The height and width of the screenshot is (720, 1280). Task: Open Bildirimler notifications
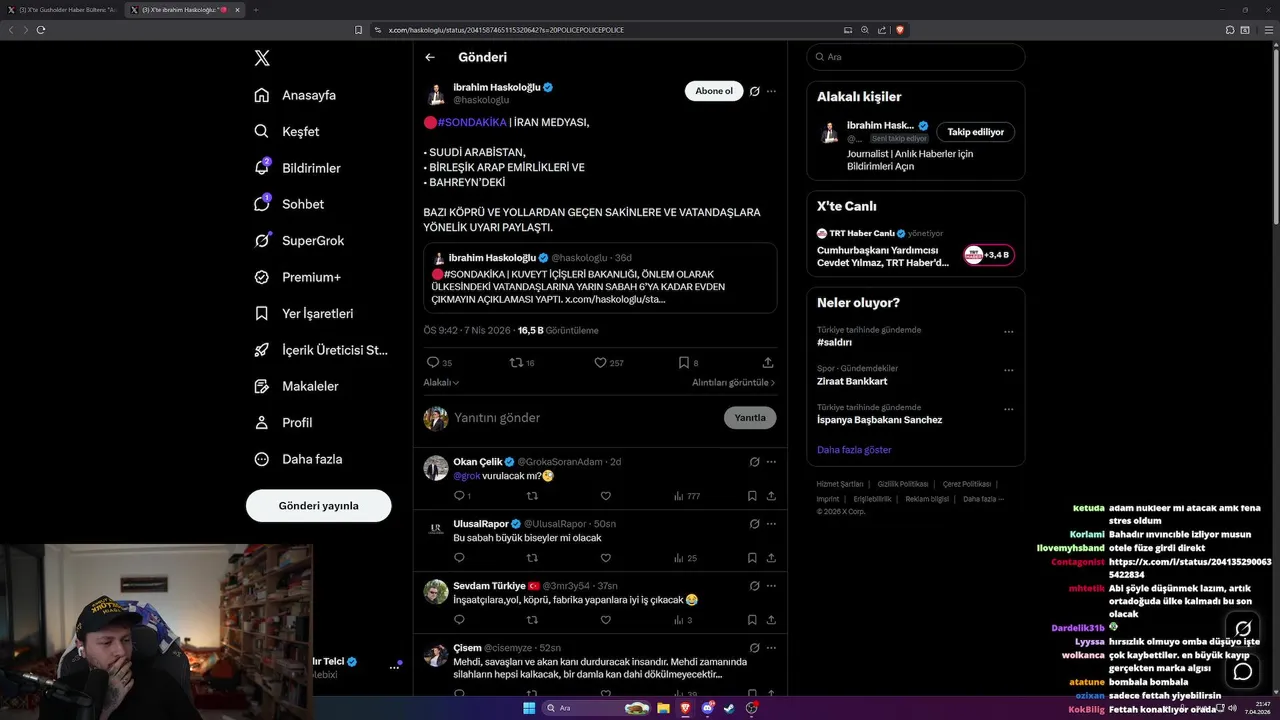(297, 168)
